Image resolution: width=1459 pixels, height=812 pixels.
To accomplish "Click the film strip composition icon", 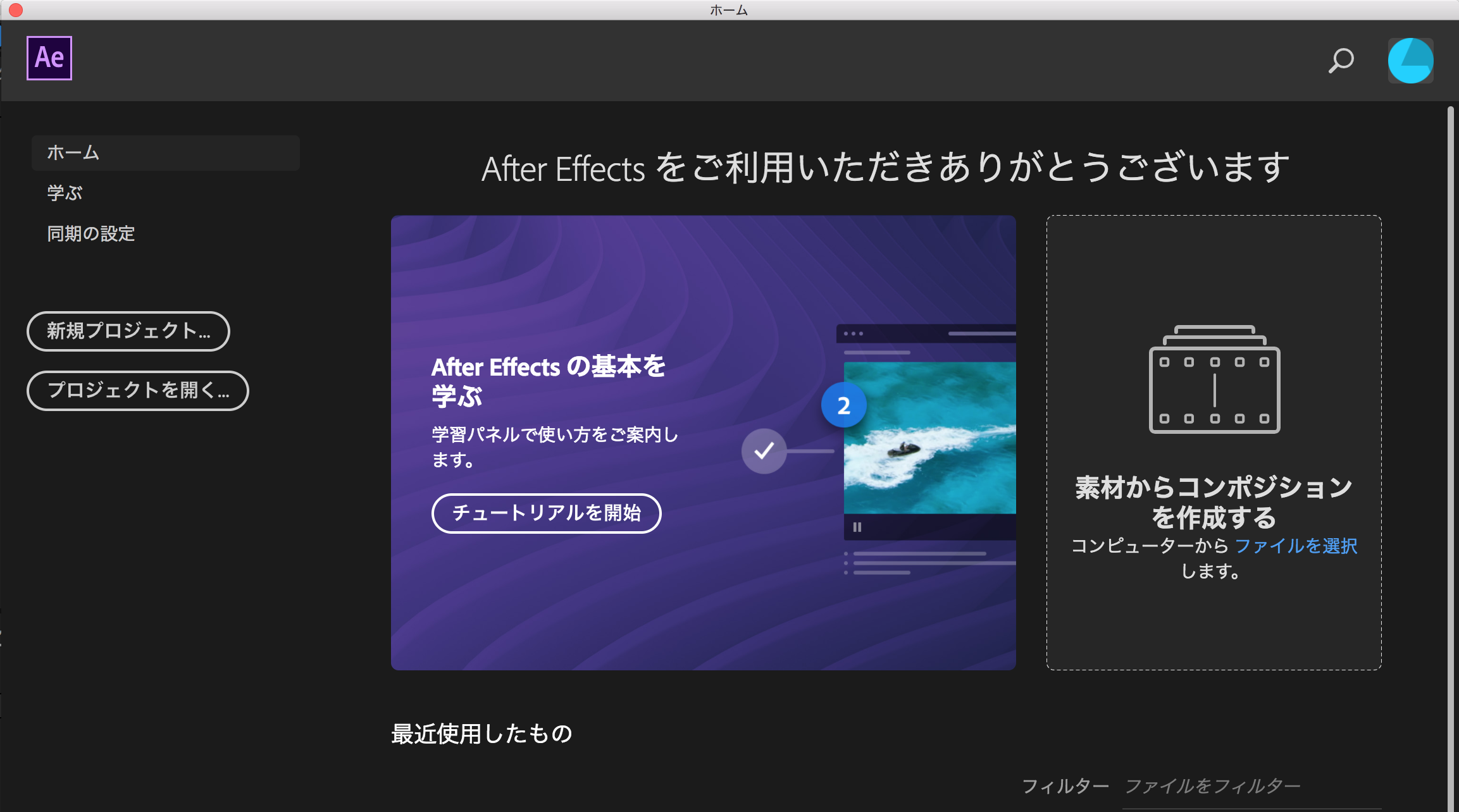I will 1214,379.
